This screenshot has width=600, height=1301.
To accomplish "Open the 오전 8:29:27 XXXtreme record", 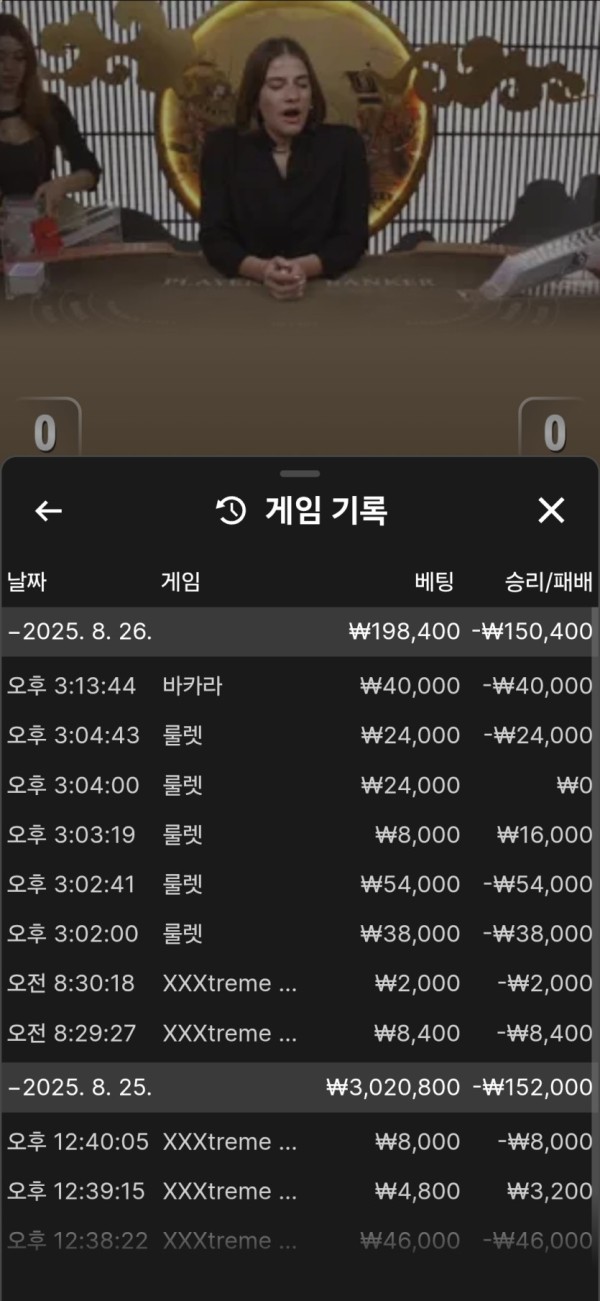I will click(300, 1033).
